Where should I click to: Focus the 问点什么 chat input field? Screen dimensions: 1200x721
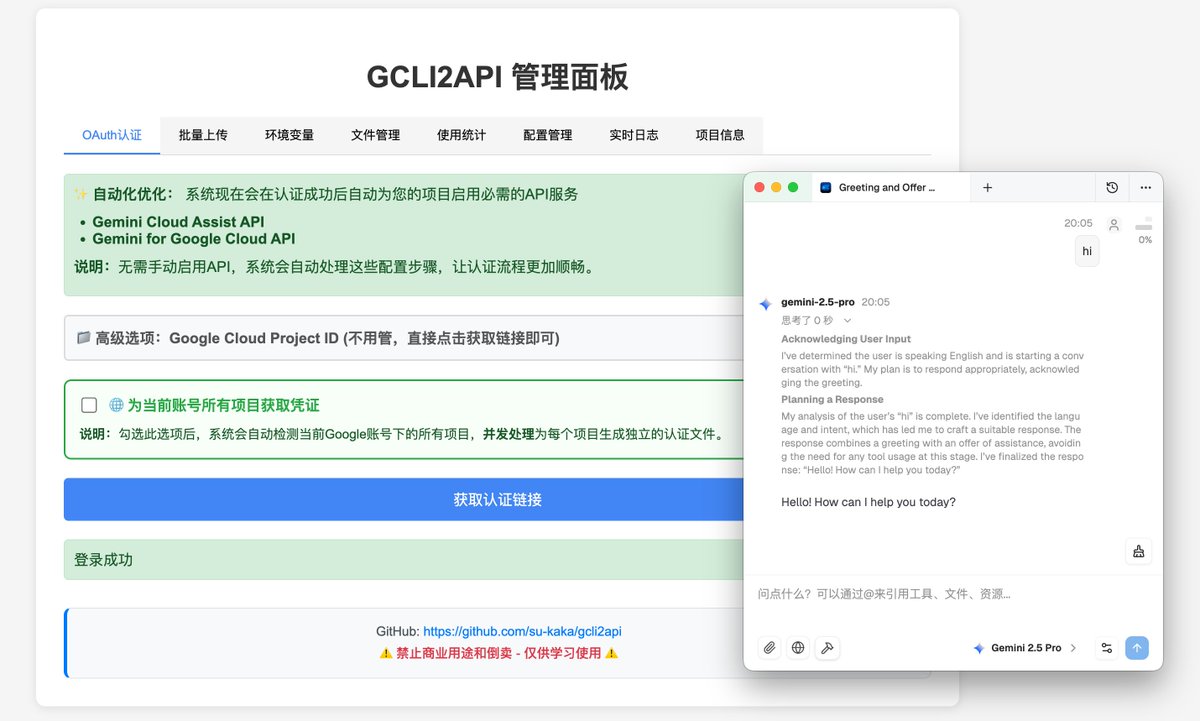click(953, 594)
